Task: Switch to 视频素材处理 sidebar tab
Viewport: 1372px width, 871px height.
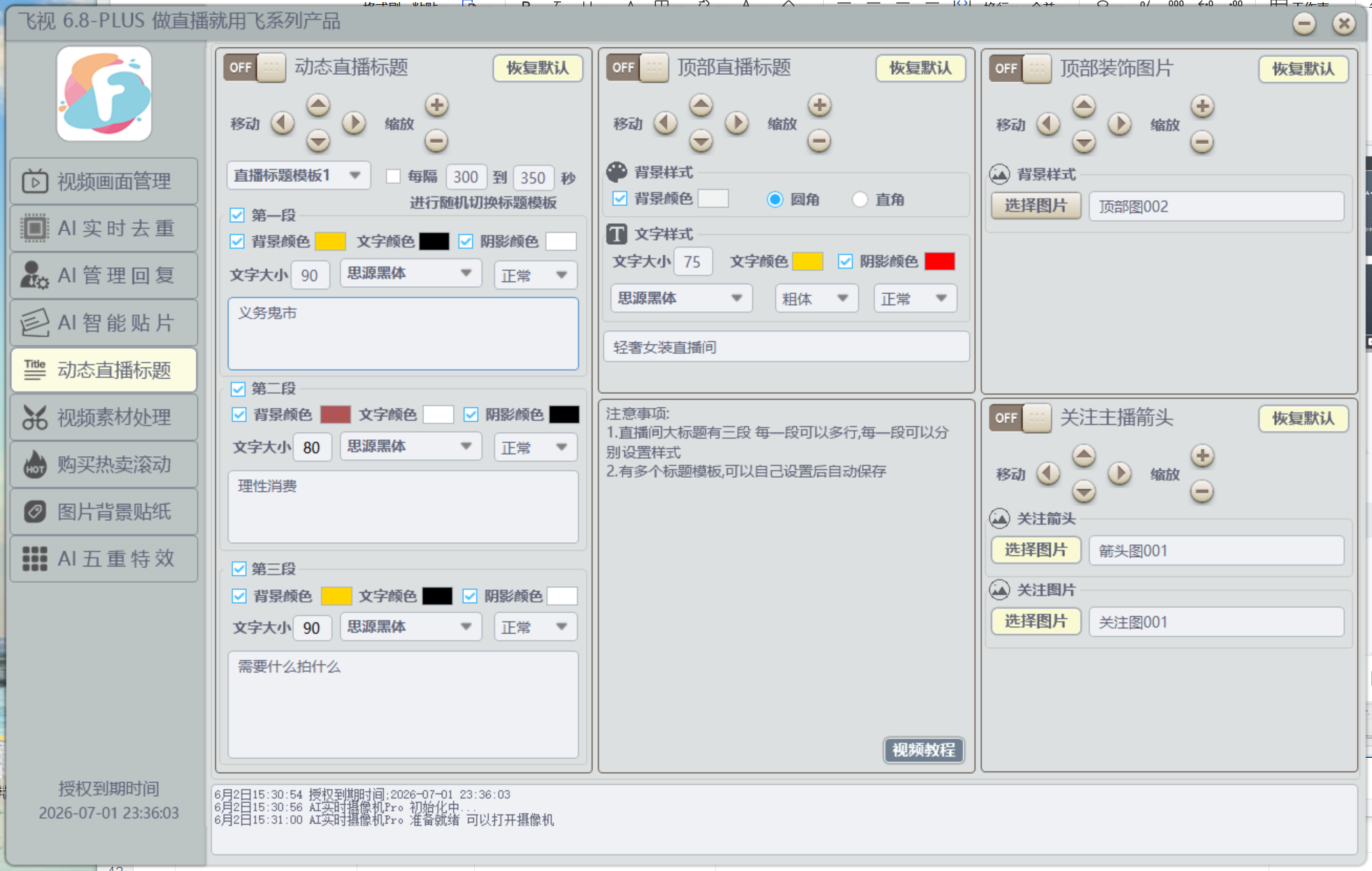Action: [104, 417]
